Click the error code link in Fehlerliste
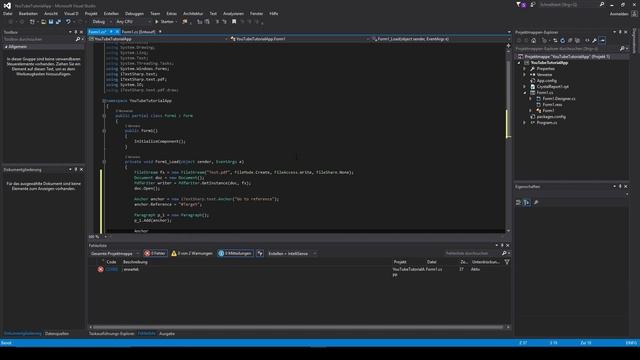 point(112,269)
